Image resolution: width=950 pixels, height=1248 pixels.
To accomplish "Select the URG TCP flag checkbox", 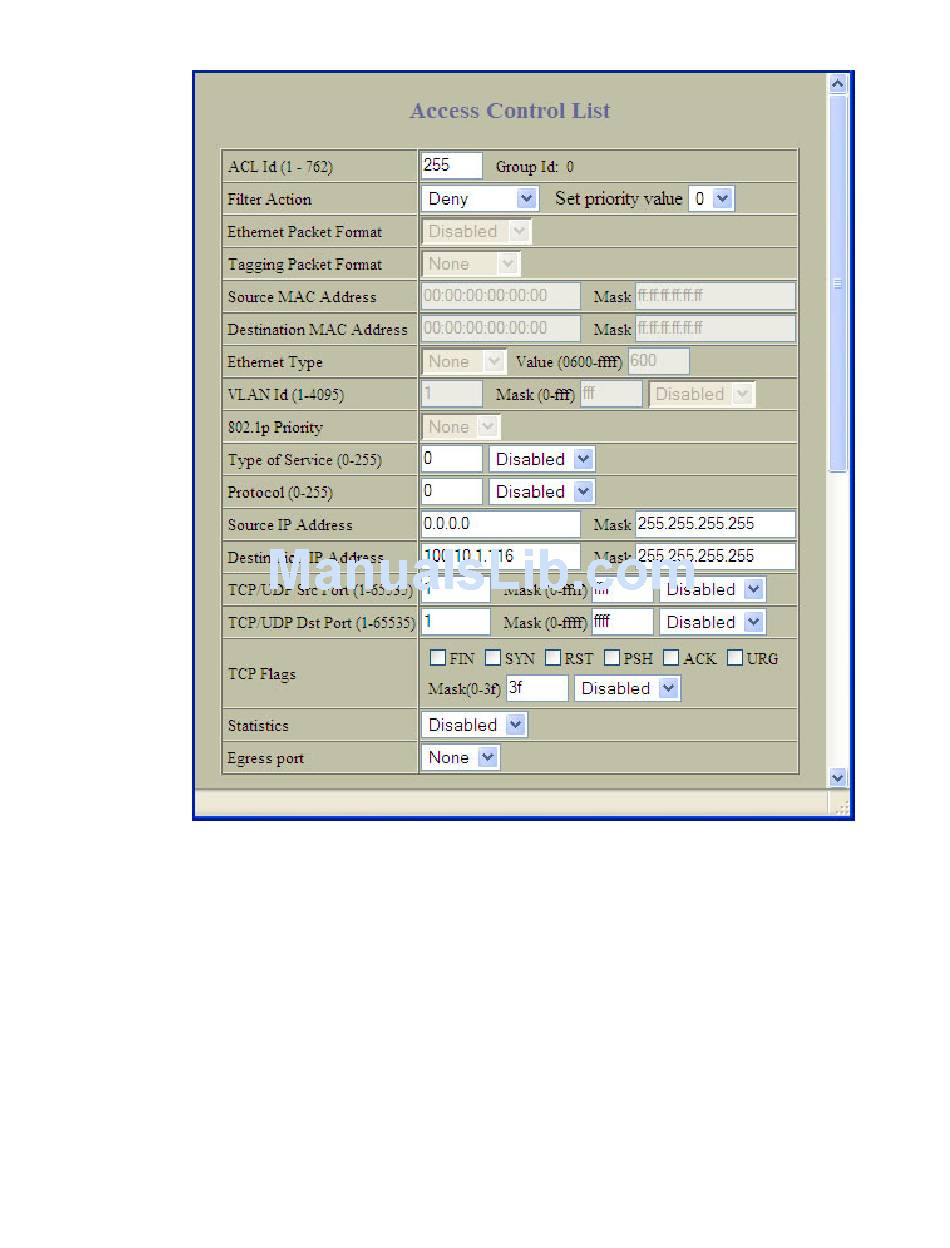I will pyautogui.click(x=735, y=658).
